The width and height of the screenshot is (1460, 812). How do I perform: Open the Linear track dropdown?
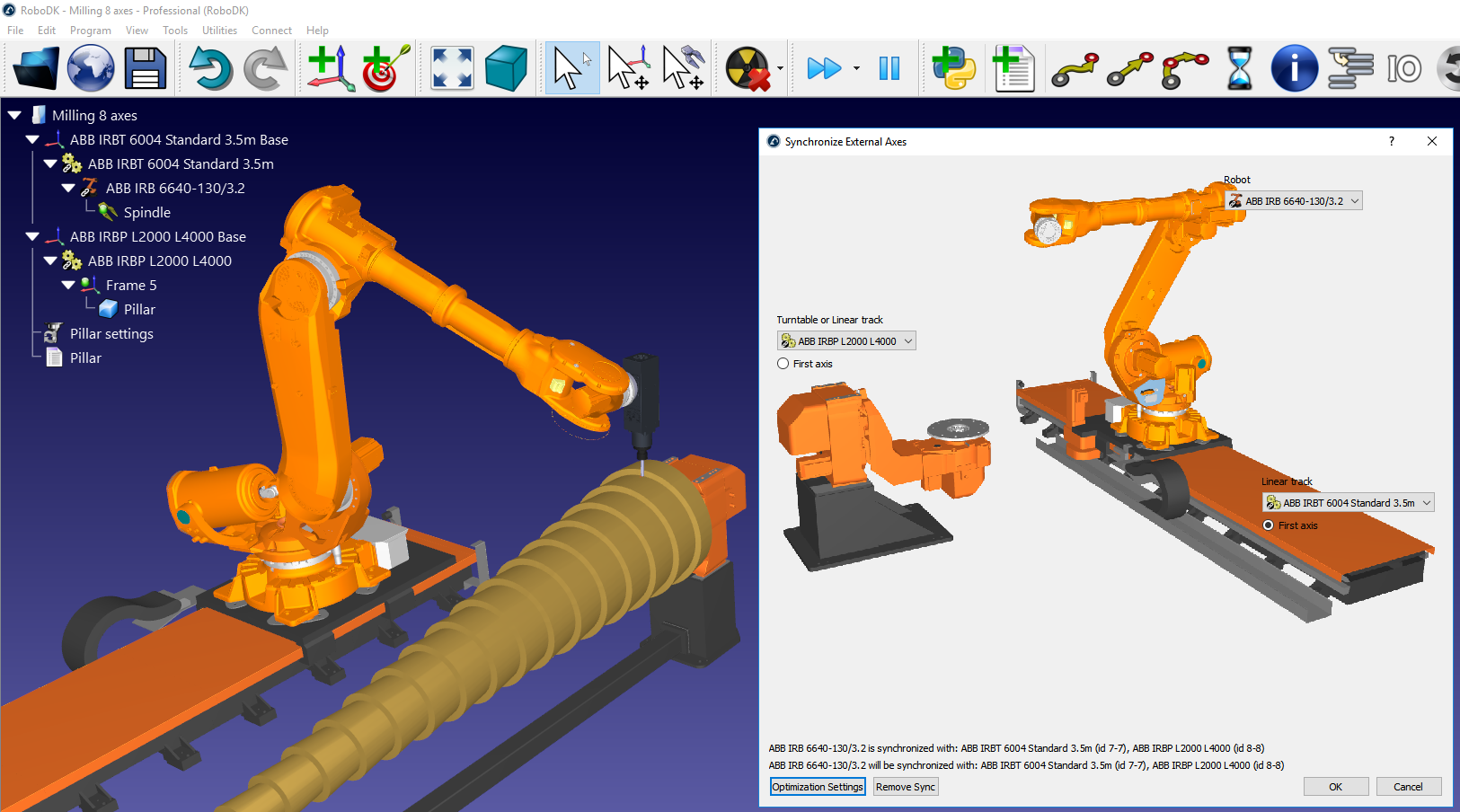[1348, 503]
